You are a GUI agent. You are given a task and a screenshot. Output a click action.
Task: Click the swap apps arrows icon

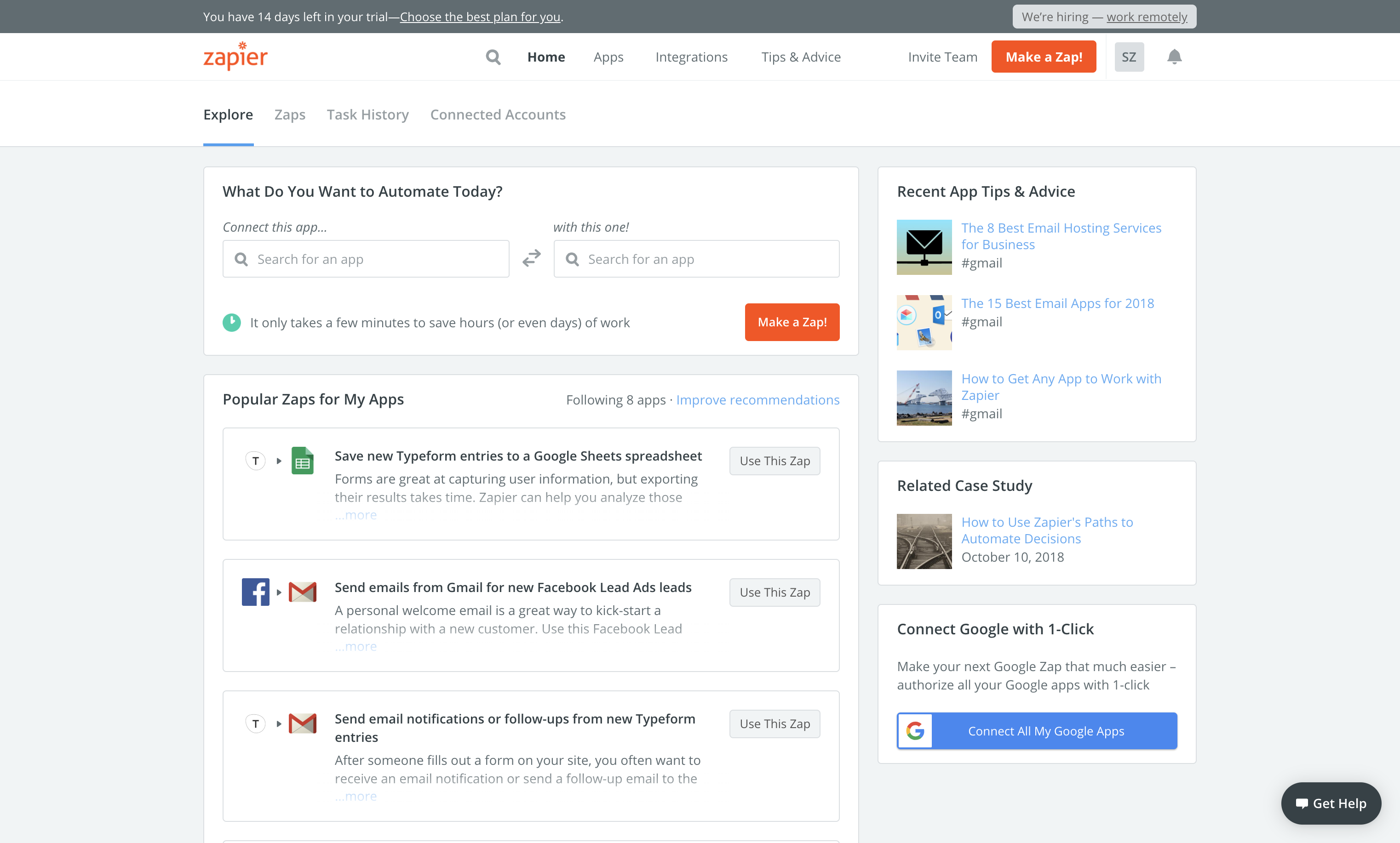531,258
